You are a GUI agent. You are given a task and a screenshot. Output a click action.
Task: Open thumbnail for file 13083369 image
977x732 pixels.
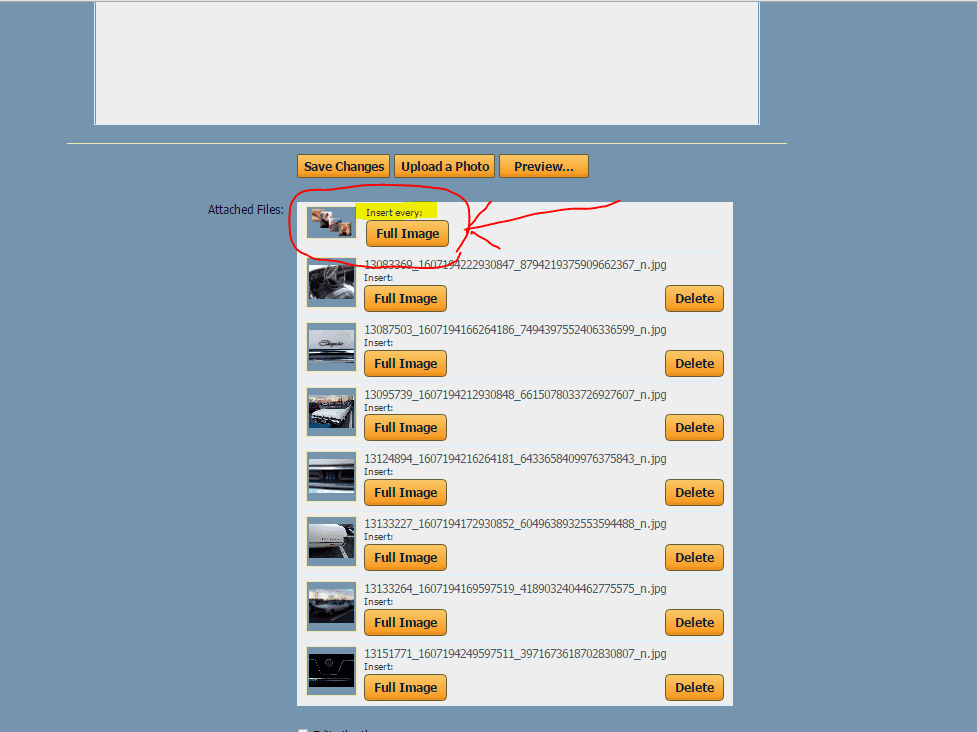coord(331,282)
